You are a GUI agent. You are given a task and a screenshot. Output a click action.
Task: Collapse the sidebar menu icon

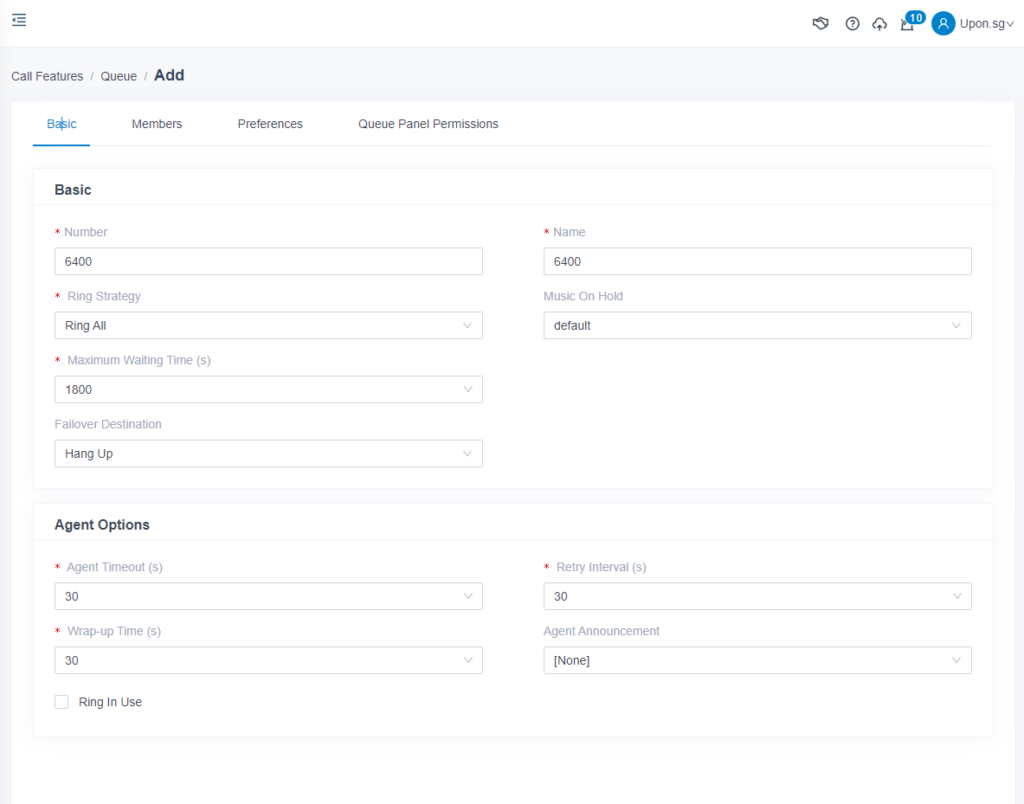point(19,20)
